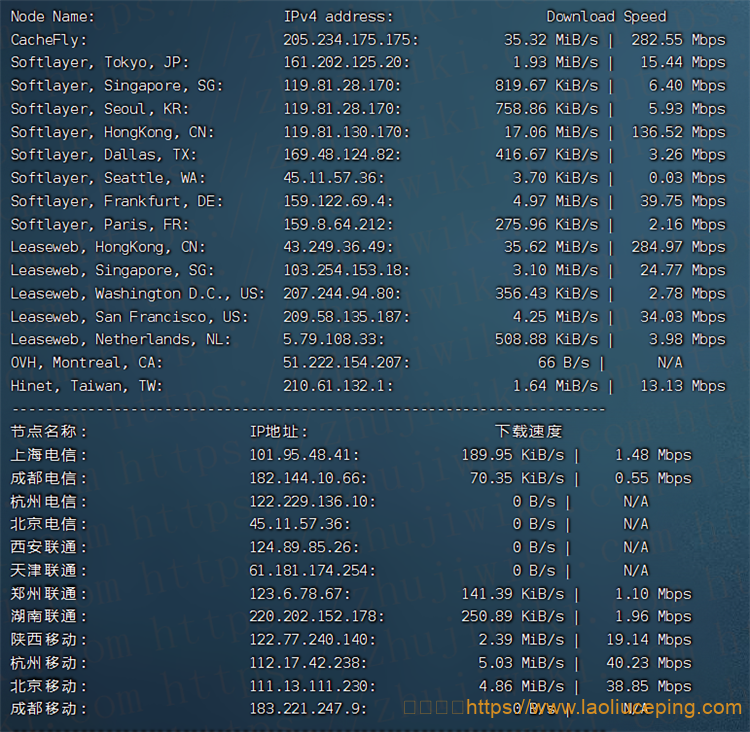The image size is (750, 732).
Task: Click IP address 159.122.69.4
Action: 338,201
